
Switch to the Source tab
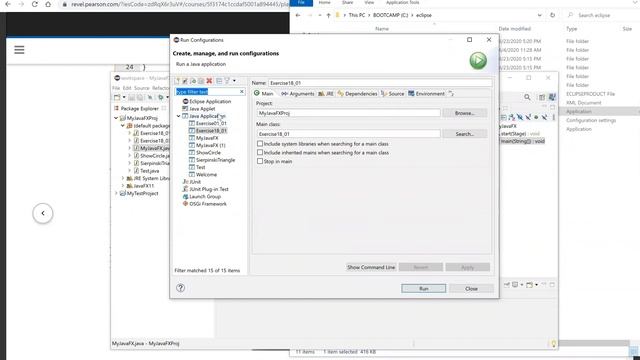392,93
